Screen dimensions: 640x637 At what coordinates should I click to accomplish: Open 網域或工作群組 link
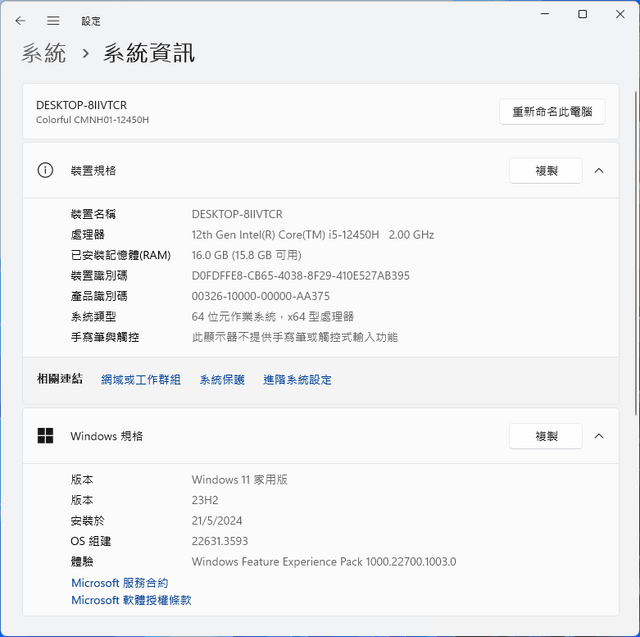[x=141, y=380]
